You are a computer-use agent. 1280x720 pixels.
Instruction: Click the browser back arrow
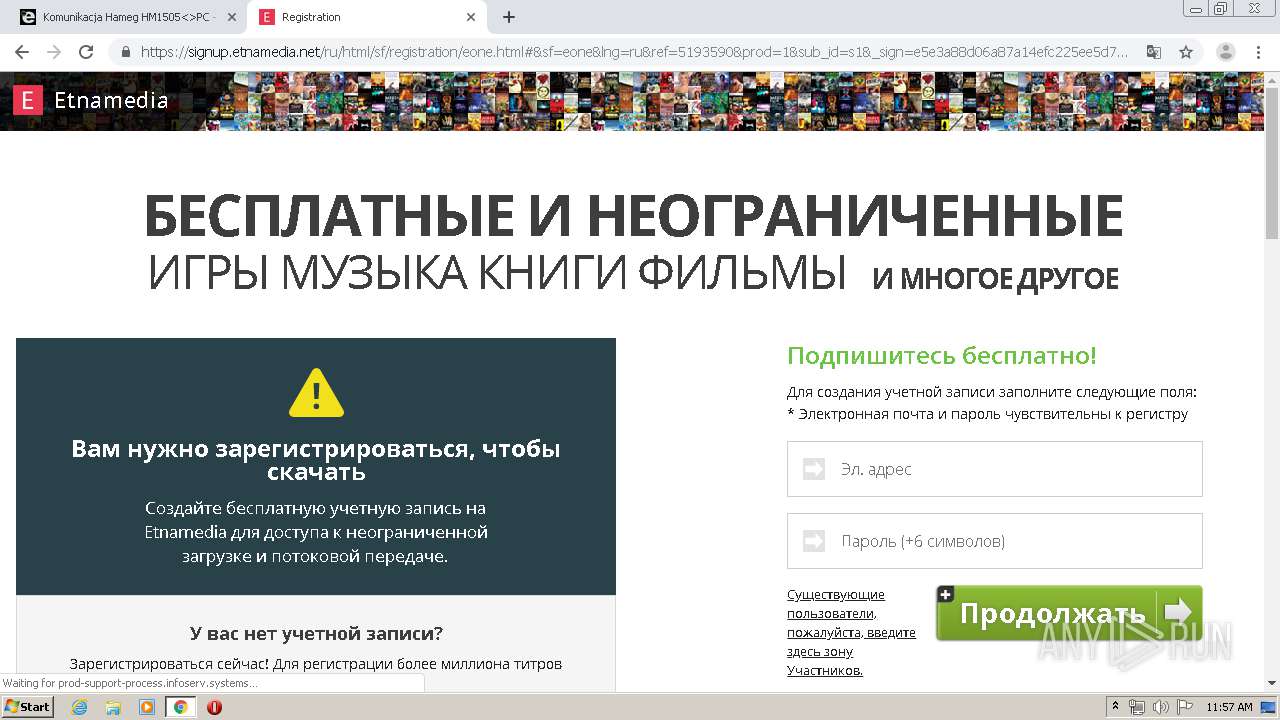coord(22,52)
